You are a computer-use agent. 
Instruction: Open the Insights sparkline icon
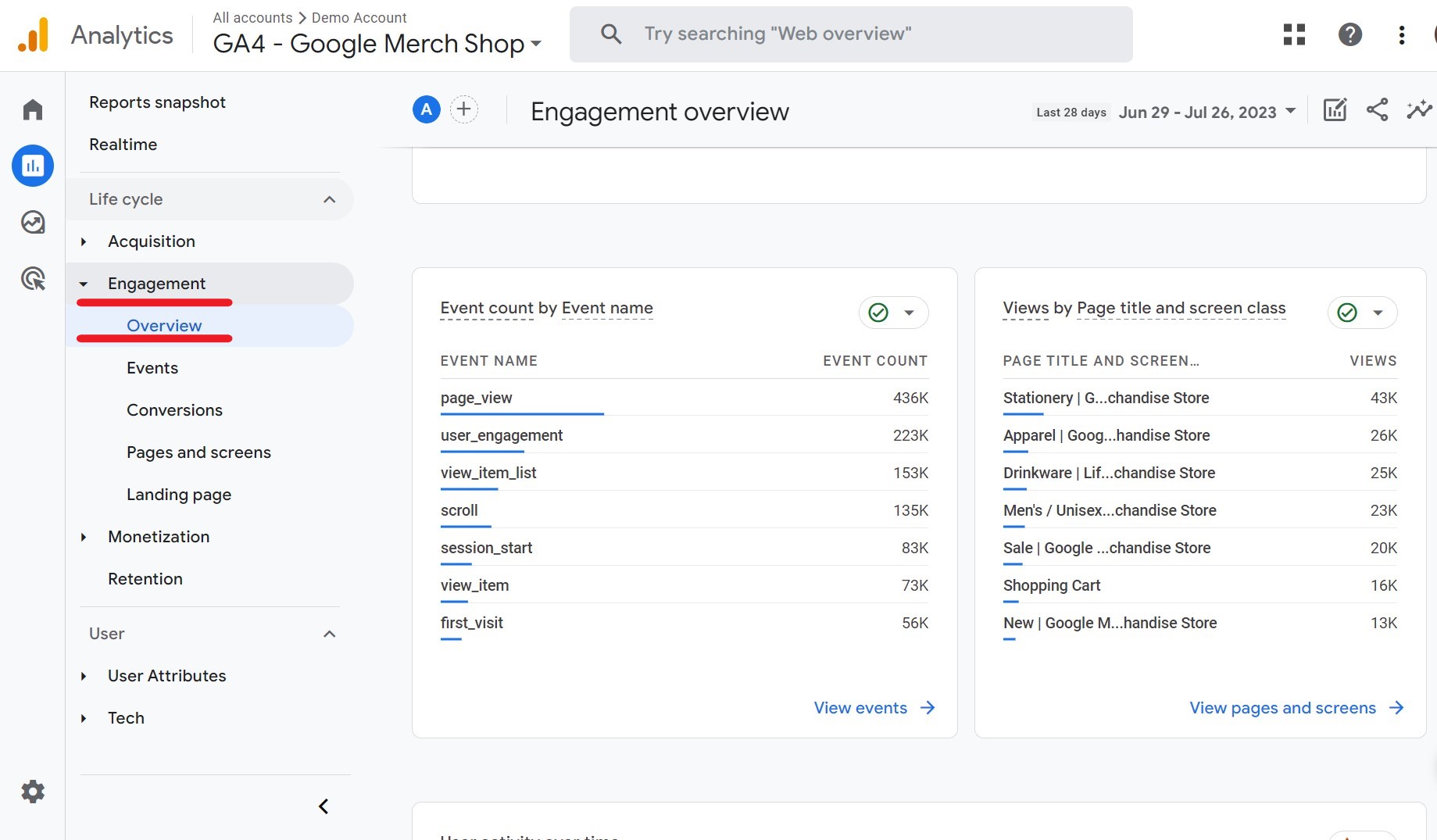[1419, 109]
